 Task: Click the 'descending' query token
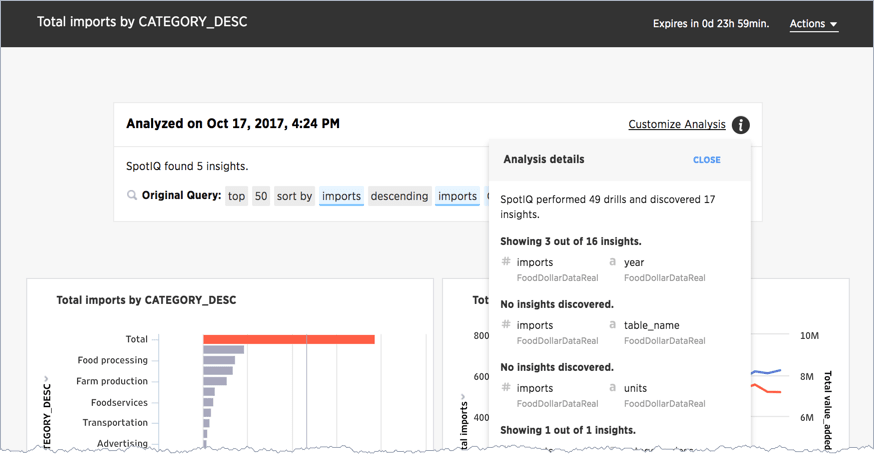point(399,196)
